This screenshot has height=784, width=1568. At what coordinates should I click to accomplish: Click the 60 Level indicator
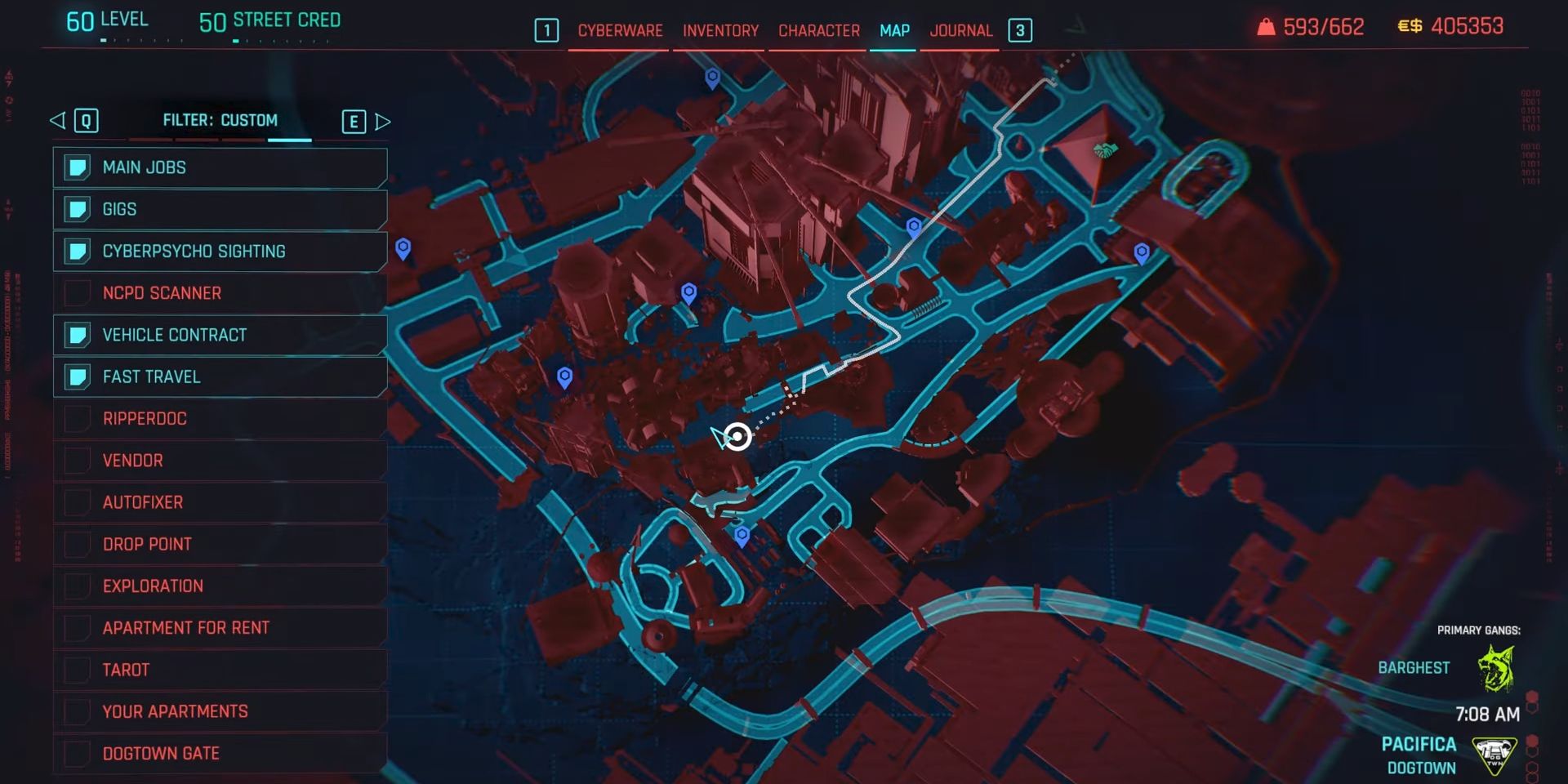pos(107,20)
